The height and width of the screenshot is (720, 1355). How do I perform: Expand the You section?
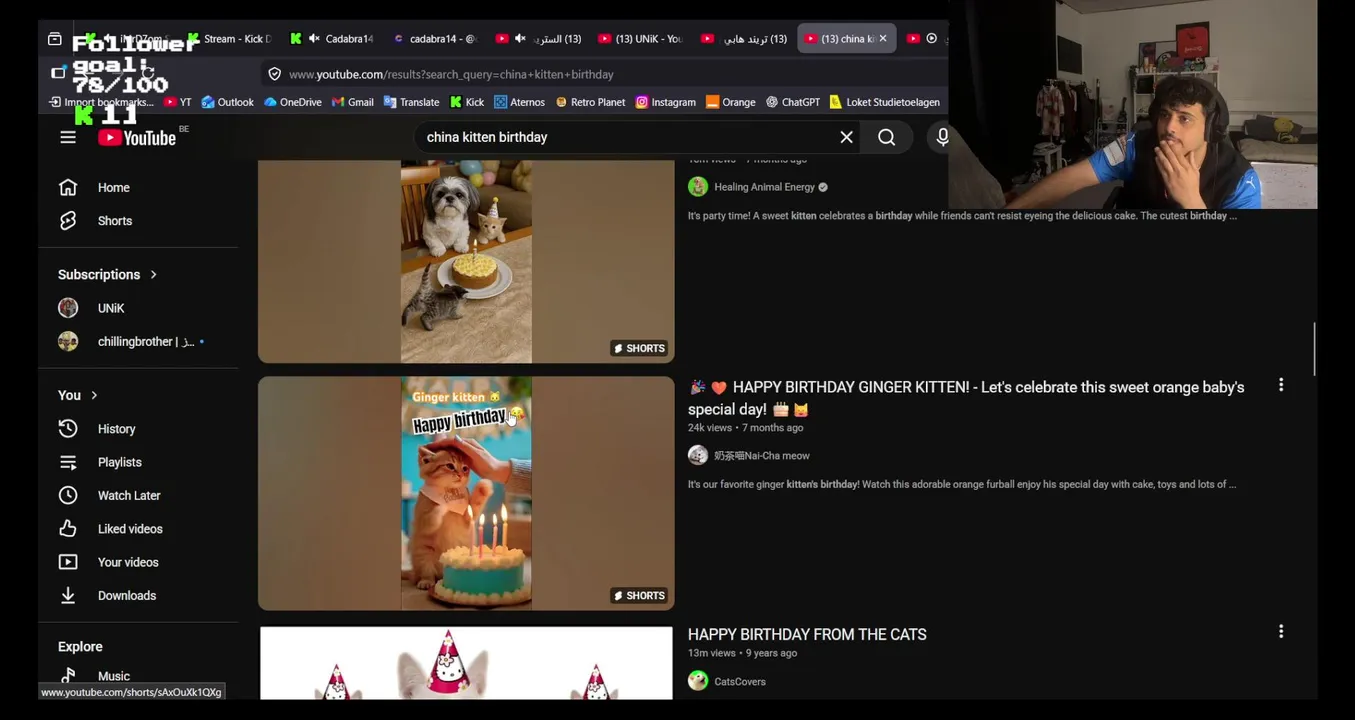pos(77,396)
